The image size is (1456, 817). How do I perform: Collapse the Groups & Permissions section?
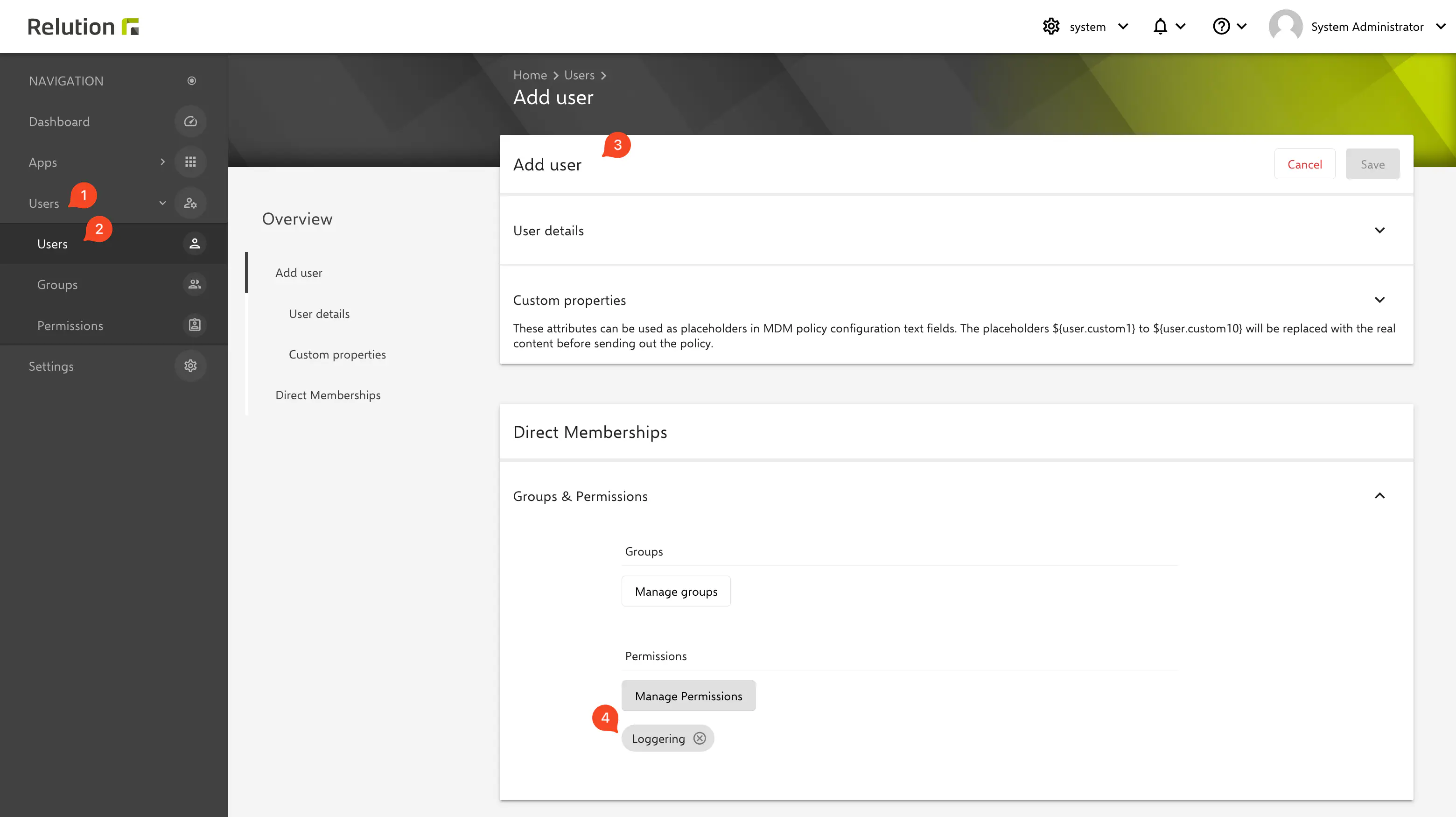[x=1379, y=496]
